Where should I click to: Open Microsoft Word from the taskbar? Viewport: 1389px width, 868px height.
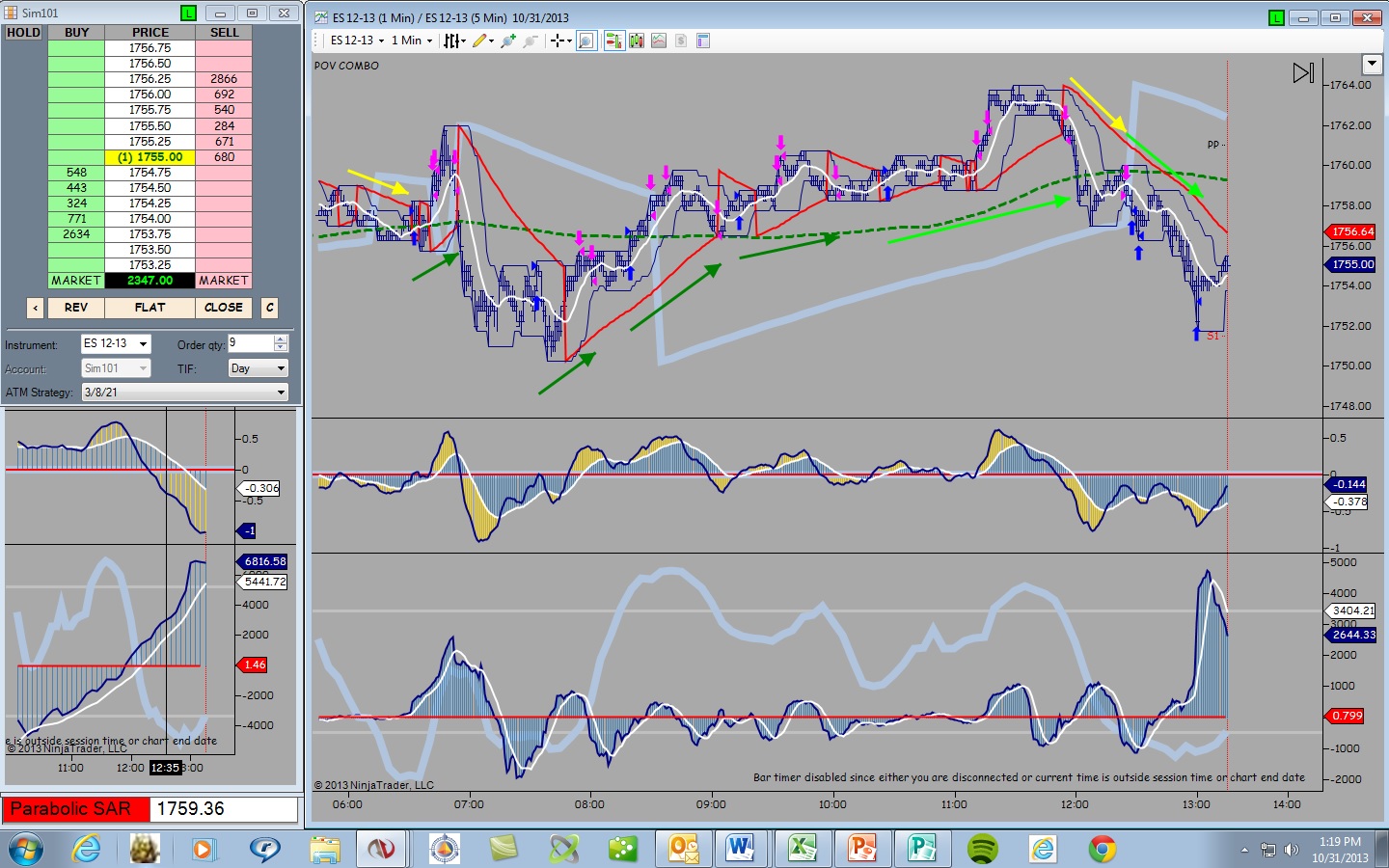[741, 849]
